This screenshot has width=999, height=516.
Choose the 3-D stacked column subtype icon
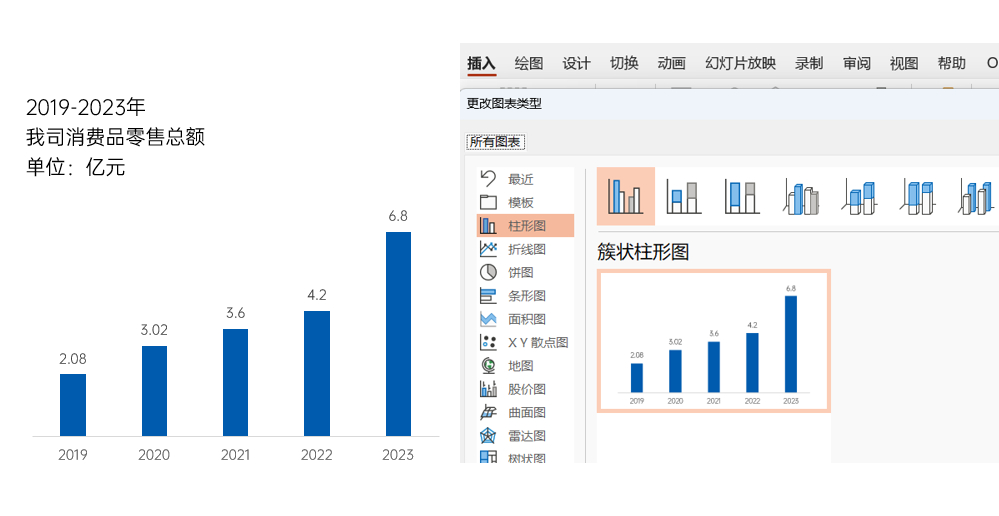859,196
